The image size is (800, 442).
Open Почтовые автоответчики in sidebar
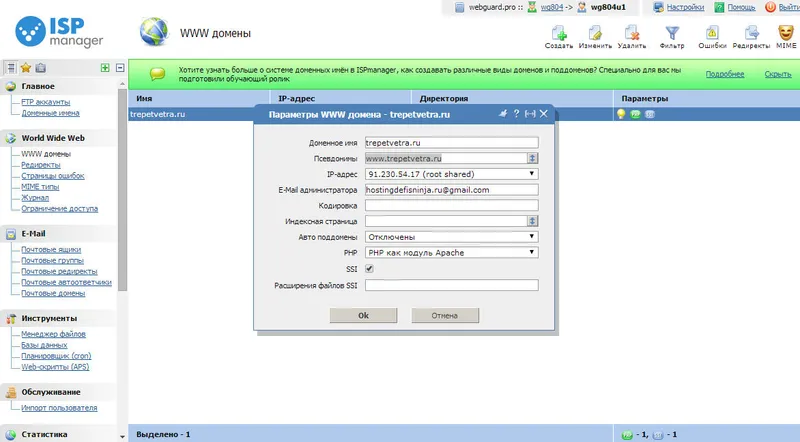66,282
